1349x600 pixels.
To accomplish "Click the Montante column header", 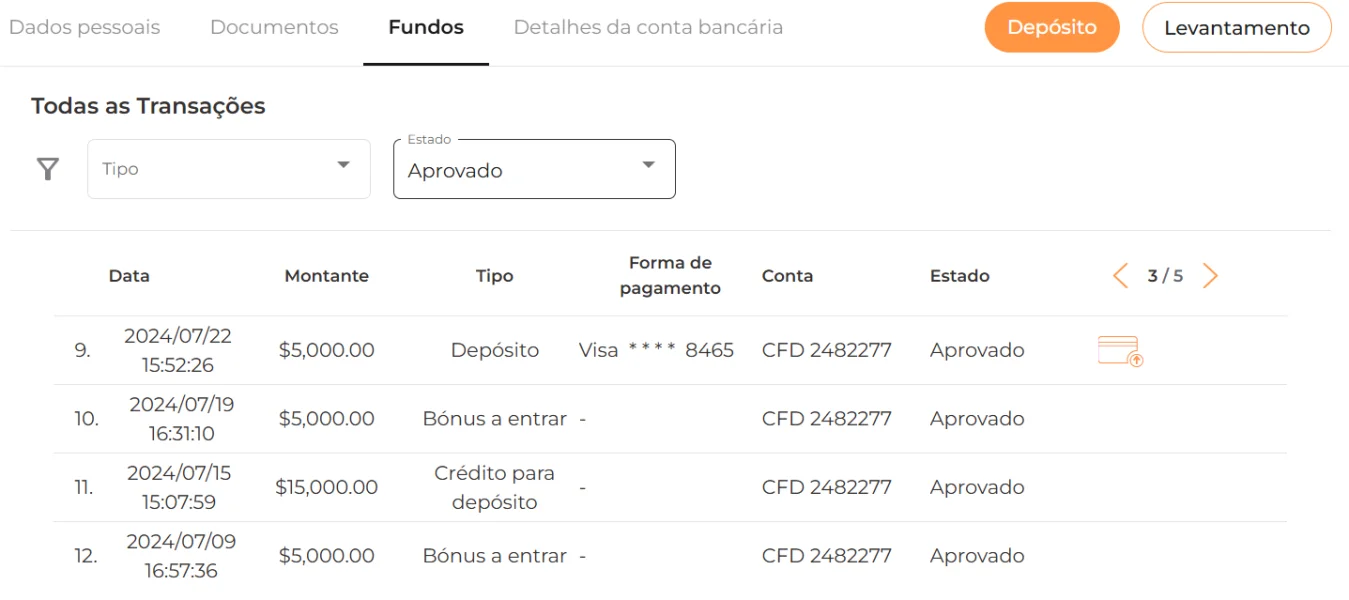I will click(326, 276).
